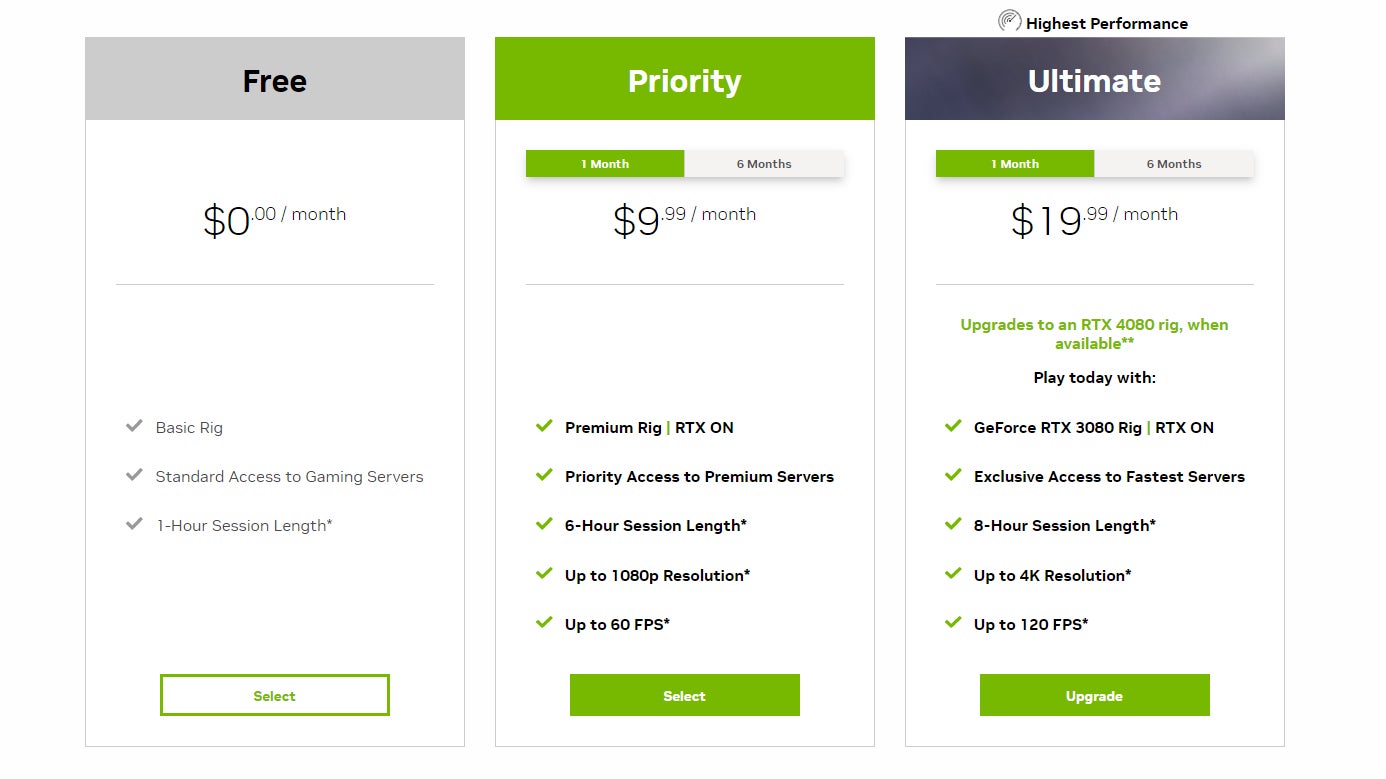Click the checkmark beside Basic Rig

[134, 426]
